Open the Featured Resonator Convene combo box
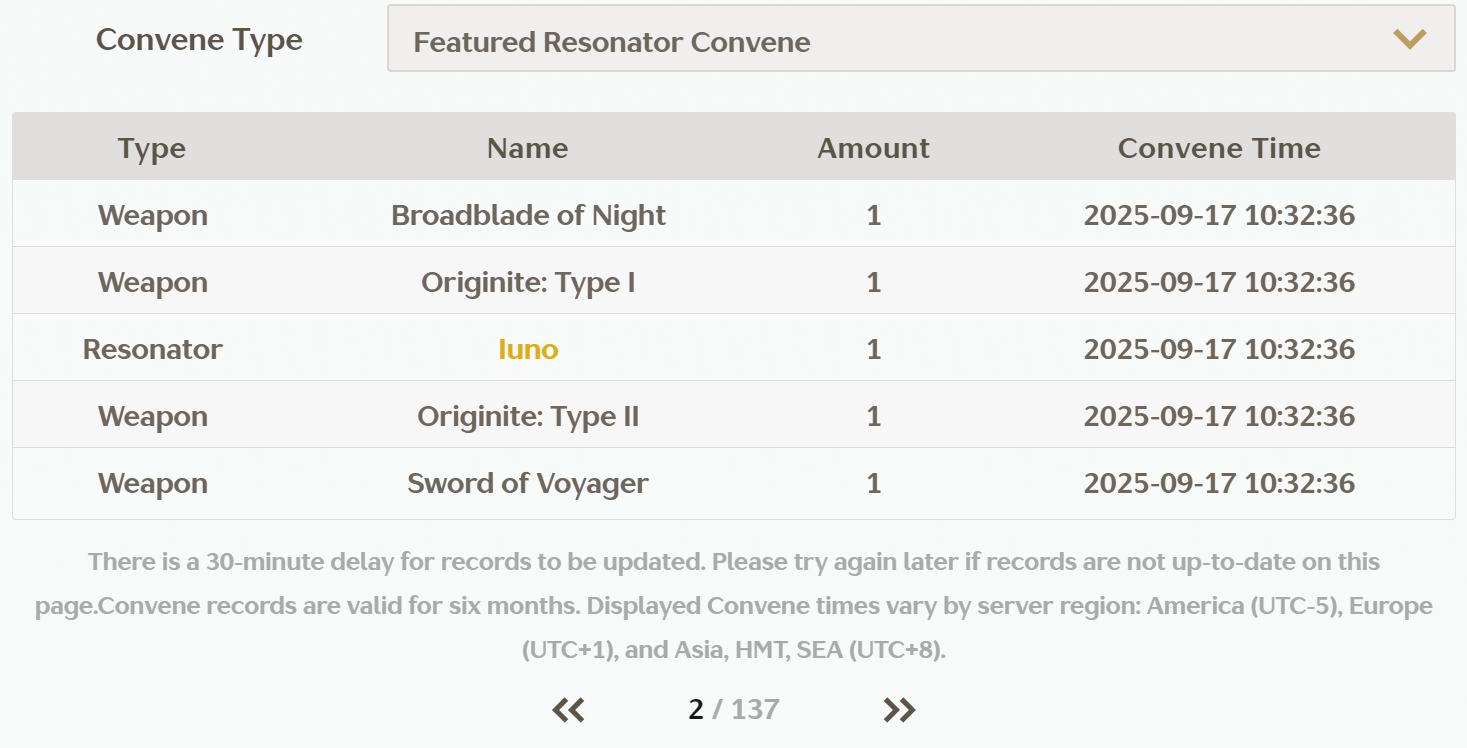 920,40
